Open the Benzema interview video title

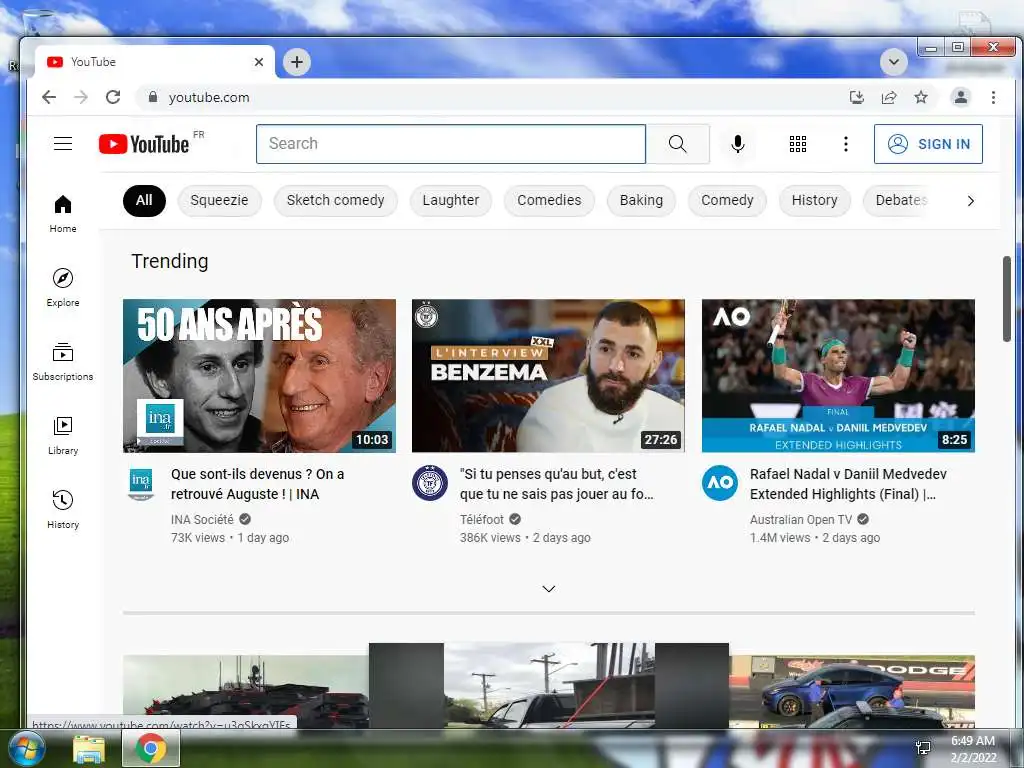pyautogui.click(x=556, y=484)
